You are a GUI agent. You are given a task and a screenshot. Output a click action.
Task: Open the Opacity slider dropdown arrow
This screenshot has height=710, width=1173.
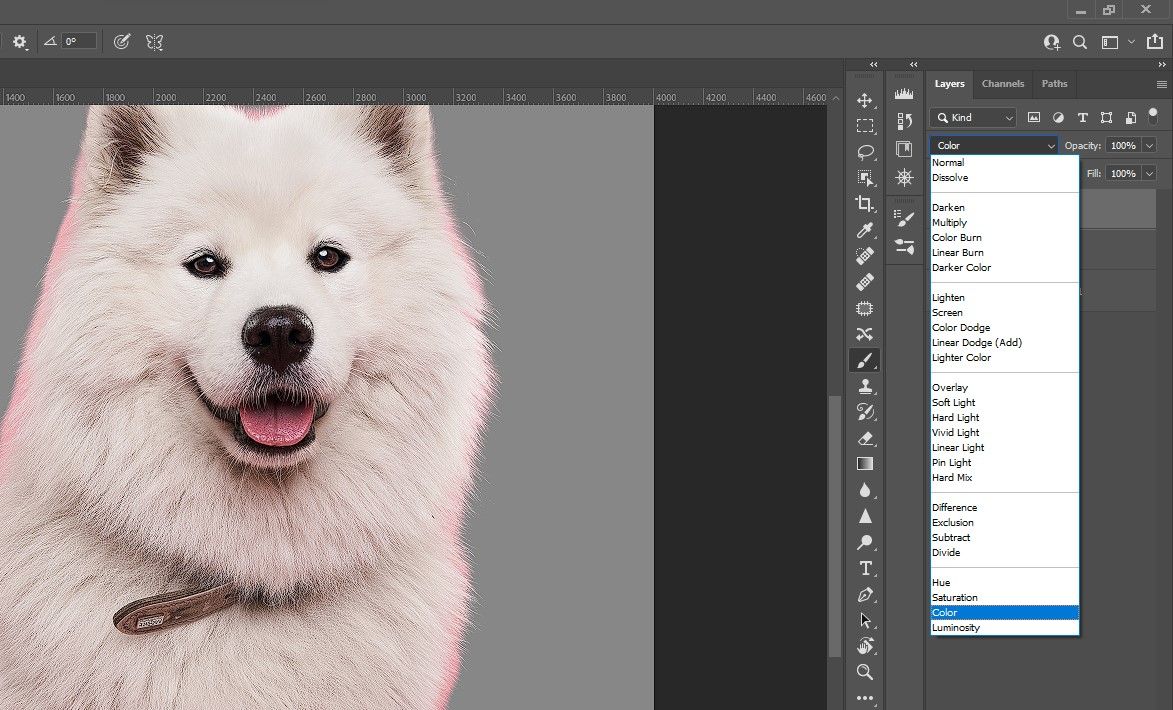pos(1149,146)
